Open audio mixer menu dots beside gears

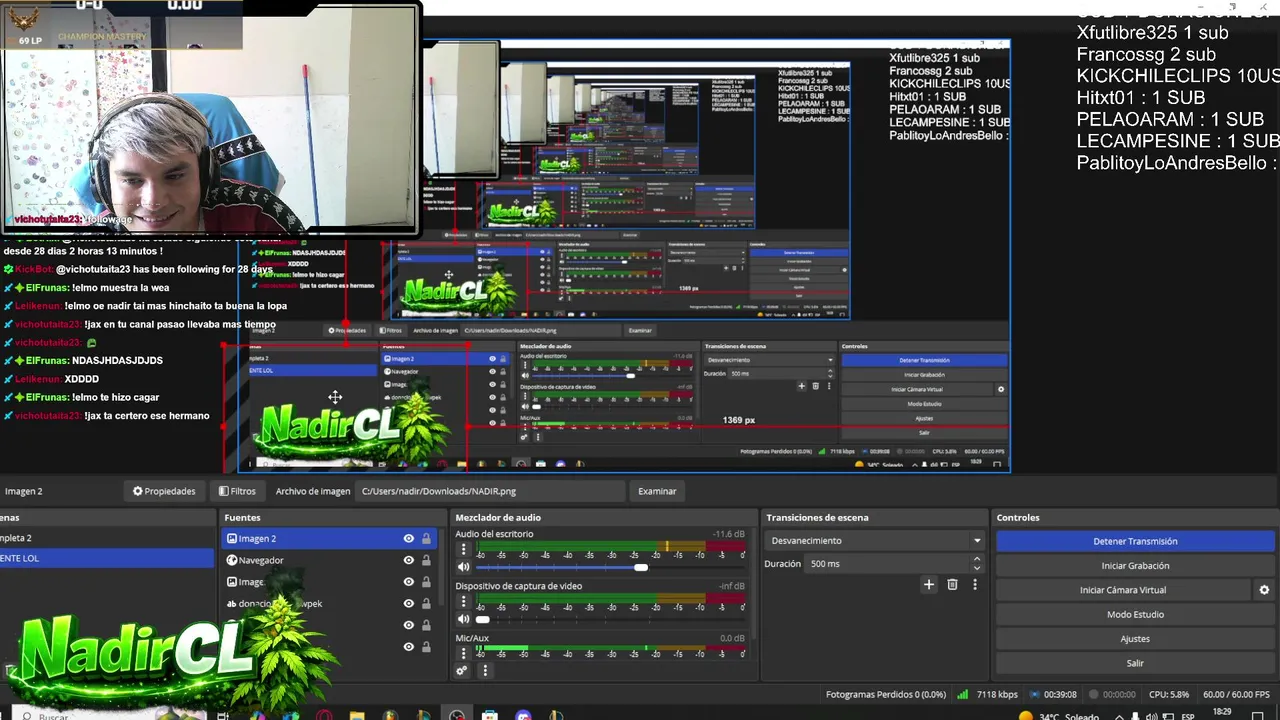tap(484, 671)
